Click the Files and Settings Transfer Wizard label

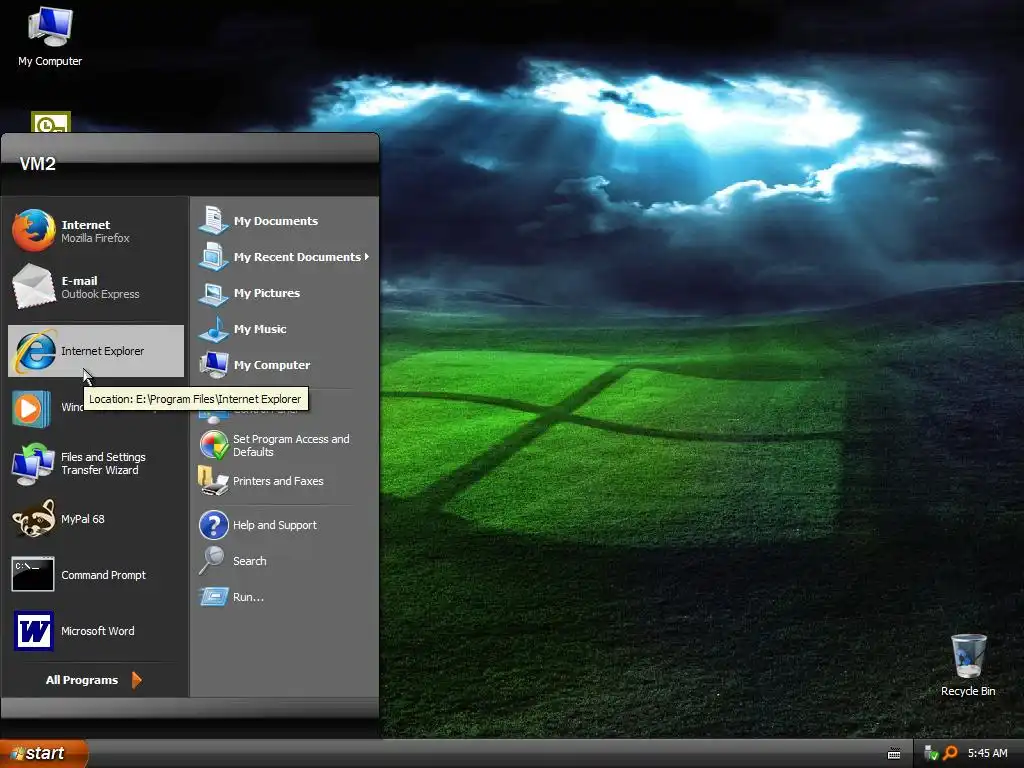(x=103, y=464)
